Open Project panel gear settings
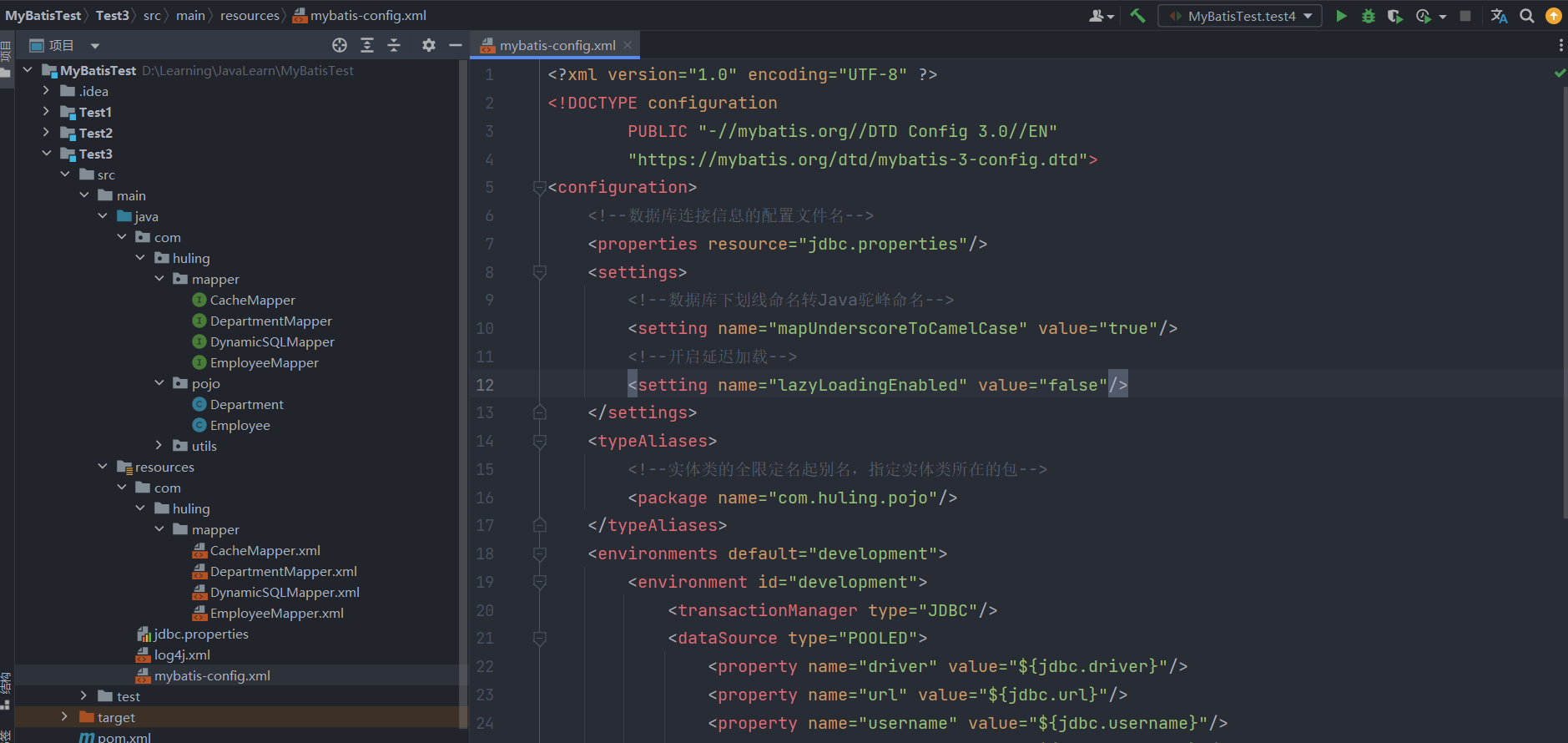The image size is (1568, 743). coord(429,45)
